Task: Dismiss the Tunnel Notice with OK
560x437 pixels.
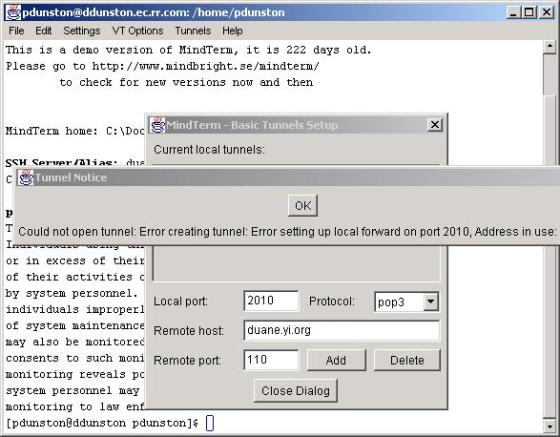Action: point(303,206)
